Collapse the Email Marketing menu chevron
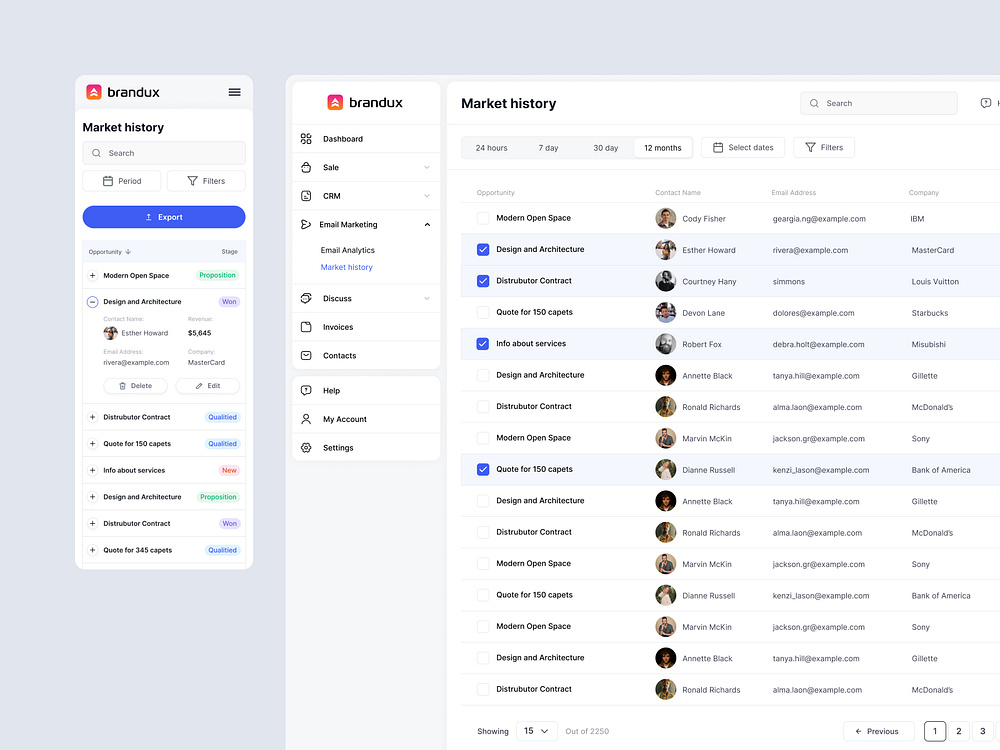This screenshot has width=1000, height=750. [427, 224]
